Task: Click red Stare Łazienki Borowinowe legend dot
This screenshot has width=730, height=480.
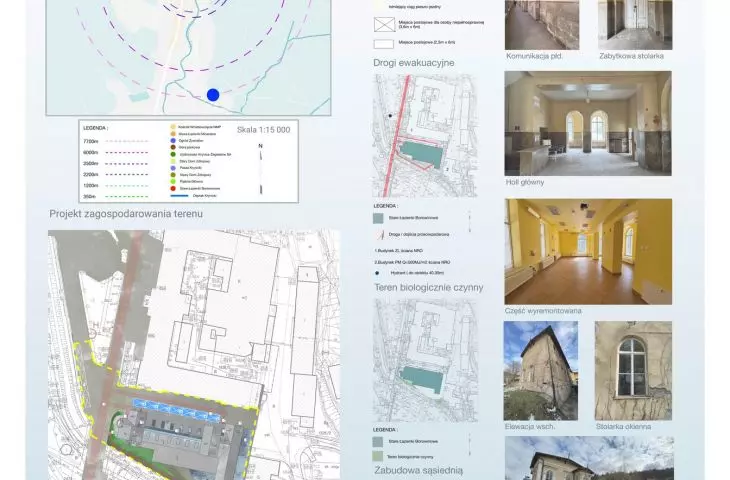Action: pos(173,189)
